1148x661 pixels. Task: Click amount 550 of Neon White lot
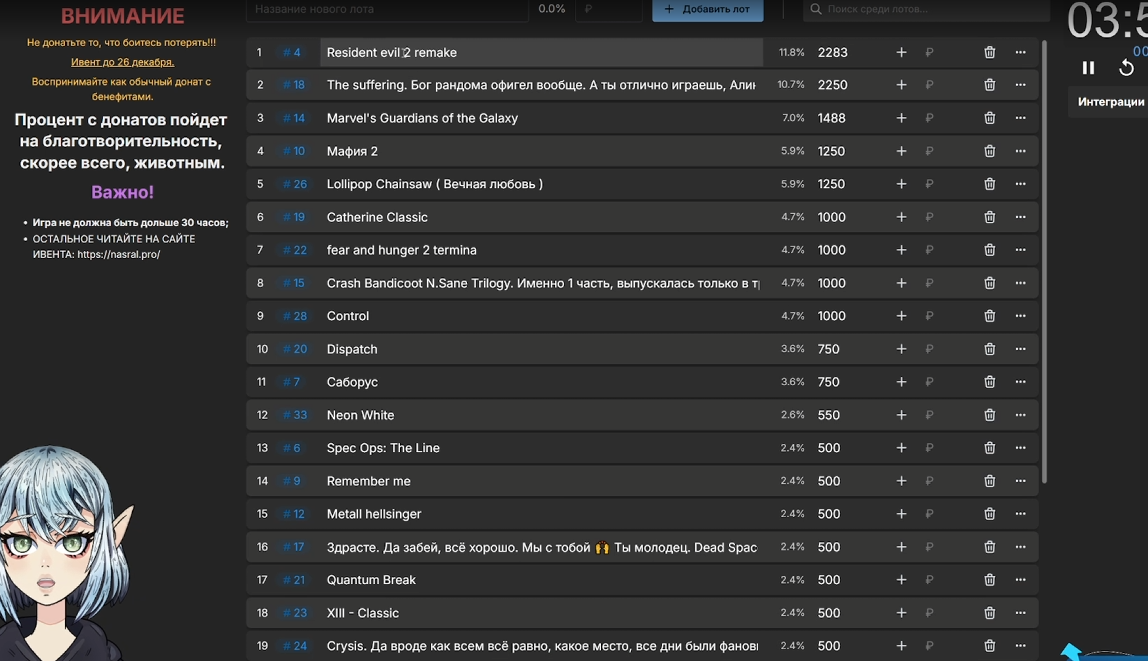click(x=828, y=415)
